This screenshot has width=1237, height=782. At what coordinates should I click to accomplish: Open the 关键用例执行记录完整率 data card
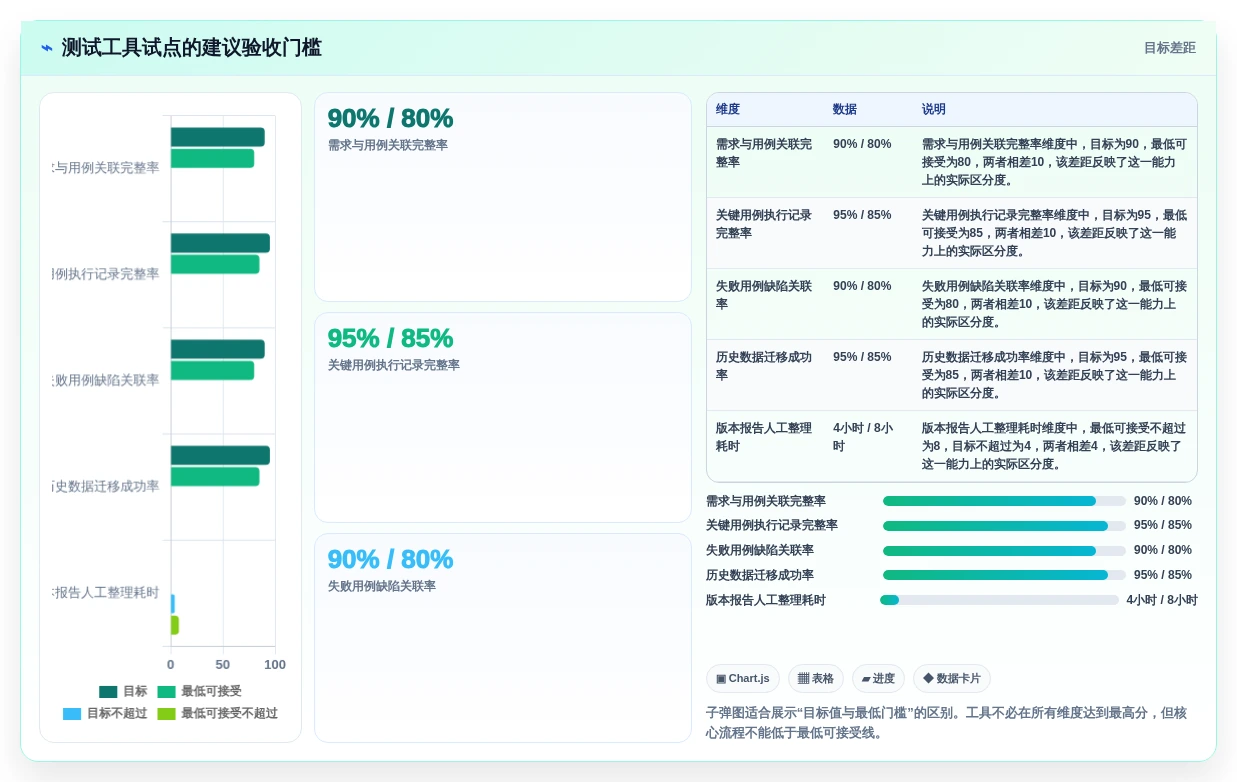click(503, 418)
